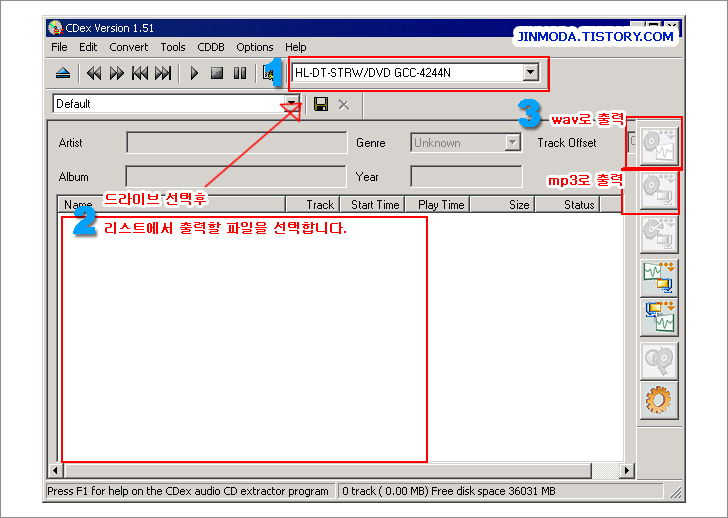Screen dimensions: 728x518
Task: Sort the track list by Size column
Action: pos(503,204)
